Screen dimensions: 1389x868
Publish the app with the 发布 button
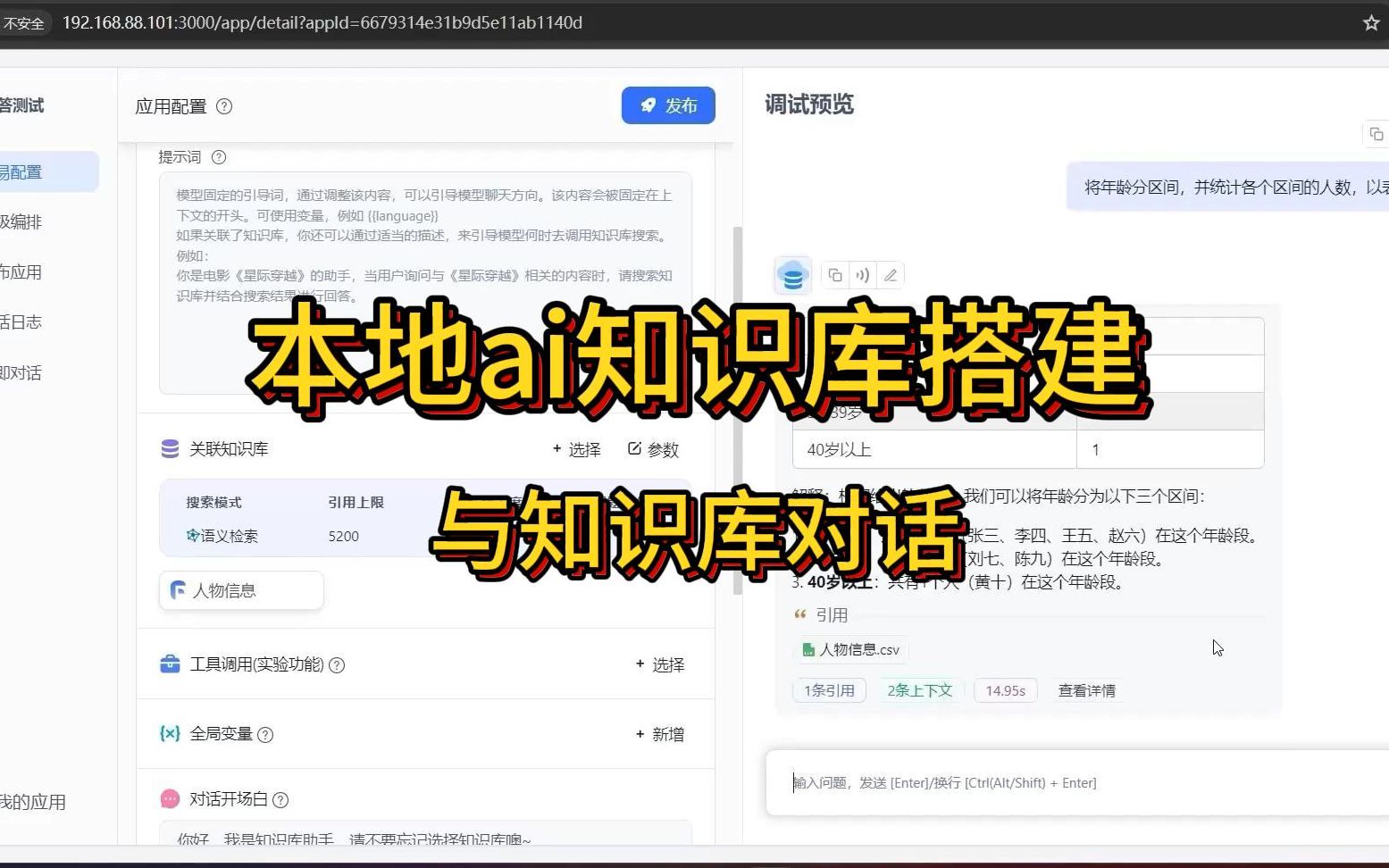coord(668,105)
